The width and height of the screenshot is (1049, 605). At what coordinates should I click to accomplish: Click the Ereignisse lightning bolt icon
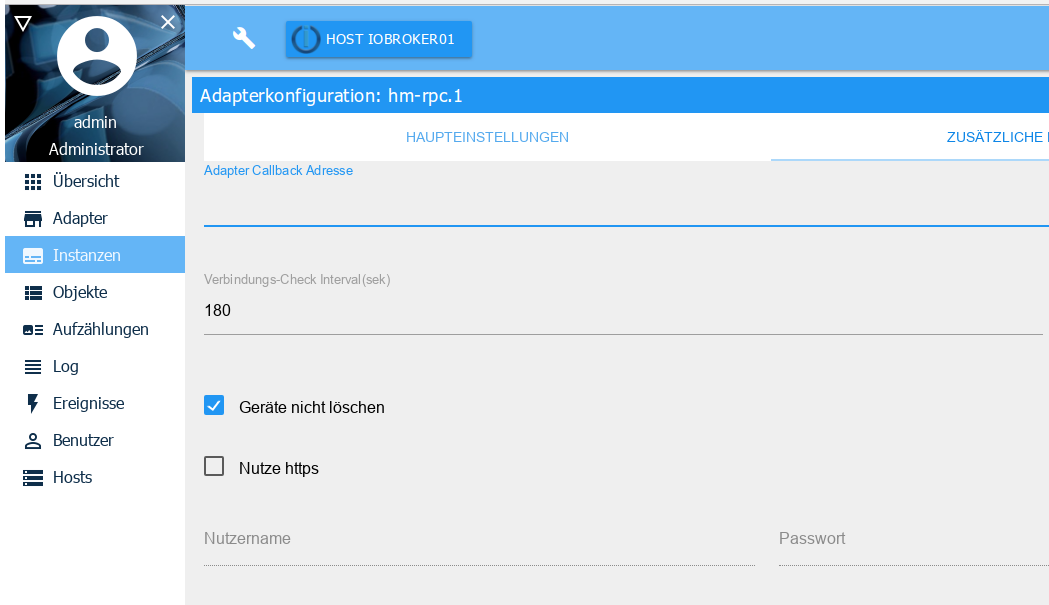click(33, 404)
